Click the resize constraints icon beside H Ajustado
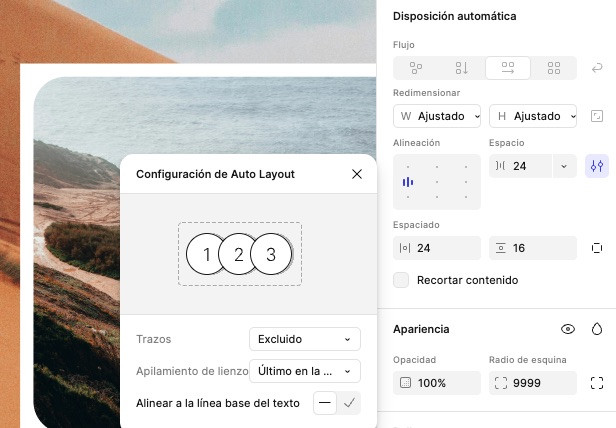 [597, 116]
